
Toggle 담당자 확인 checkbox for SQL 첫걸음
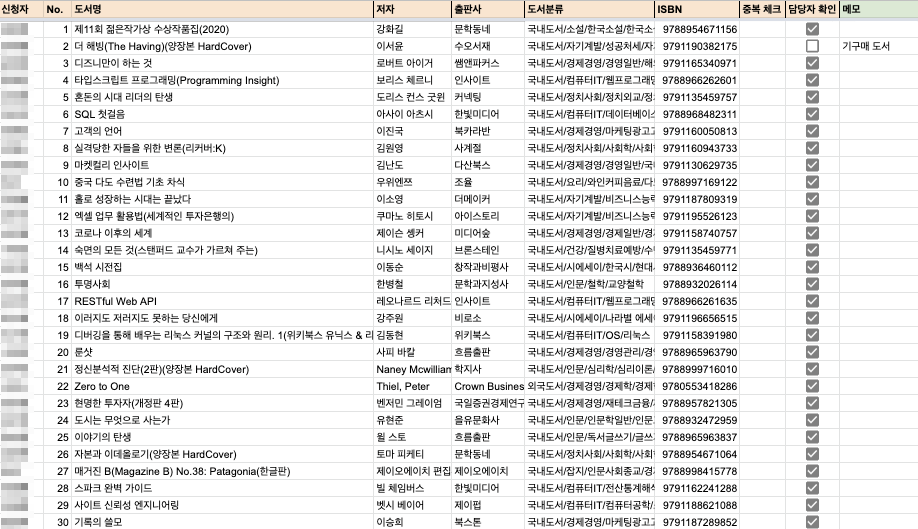tap(812, 114)
